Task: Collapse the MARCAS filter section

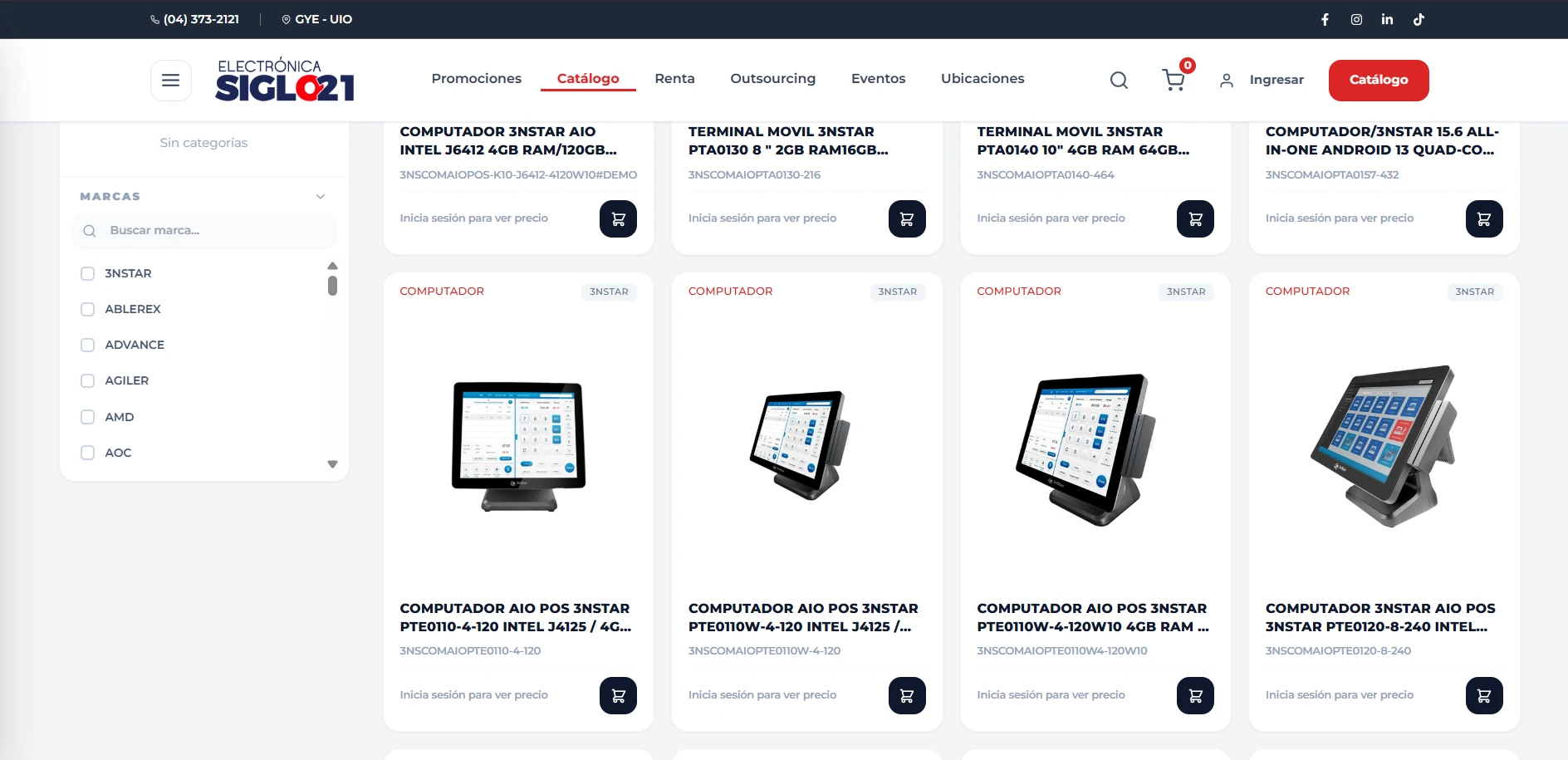Action: 321,197
